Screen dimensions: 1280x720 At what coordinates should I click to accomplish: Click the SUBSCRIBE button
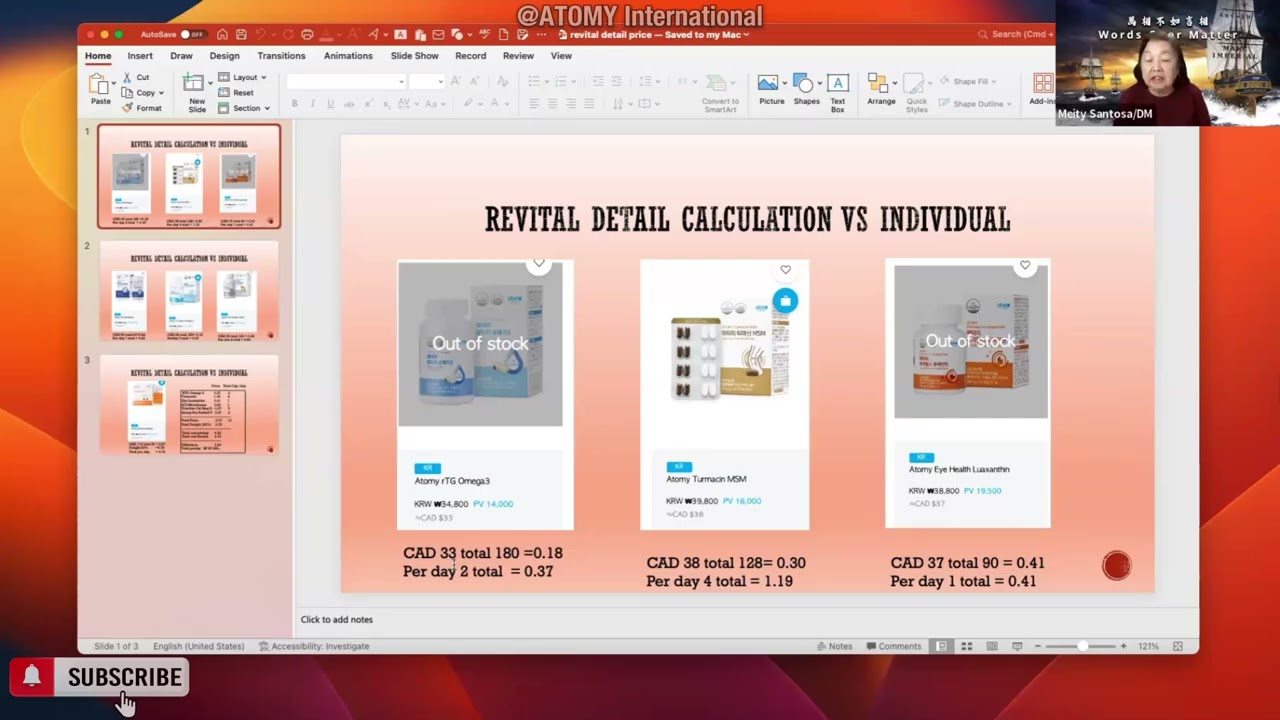click(x=100, y=678)
